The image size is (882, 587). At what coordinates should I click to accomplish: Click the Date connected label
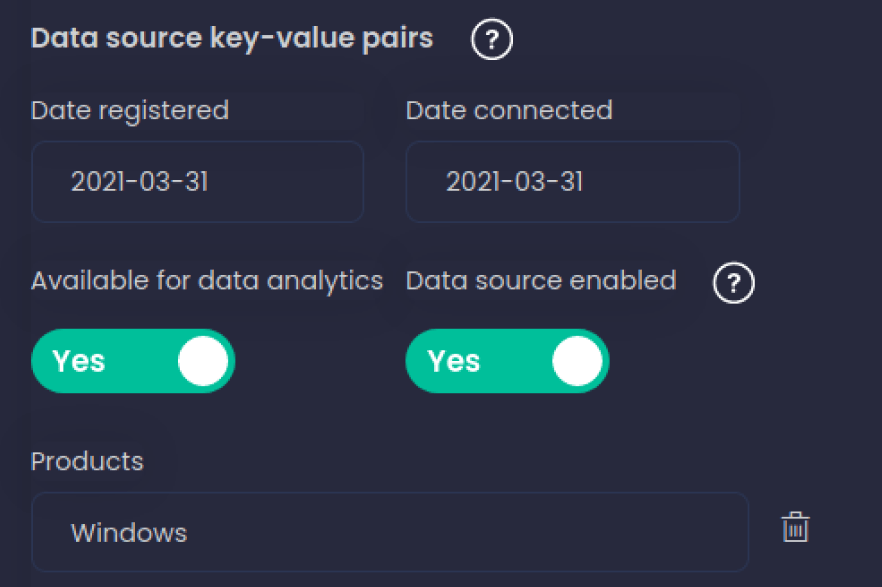pos(509,109)
